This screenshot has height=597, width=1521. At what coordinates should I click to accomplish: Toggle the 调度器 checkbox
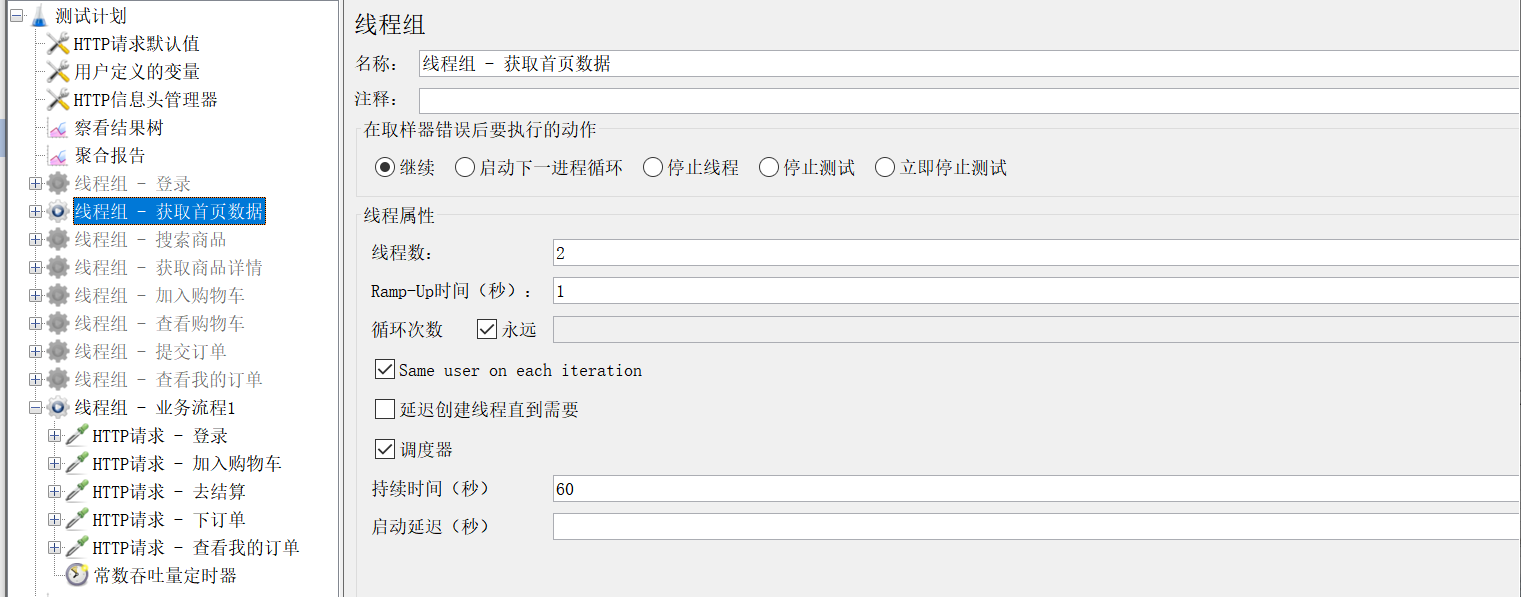(384, 449)
